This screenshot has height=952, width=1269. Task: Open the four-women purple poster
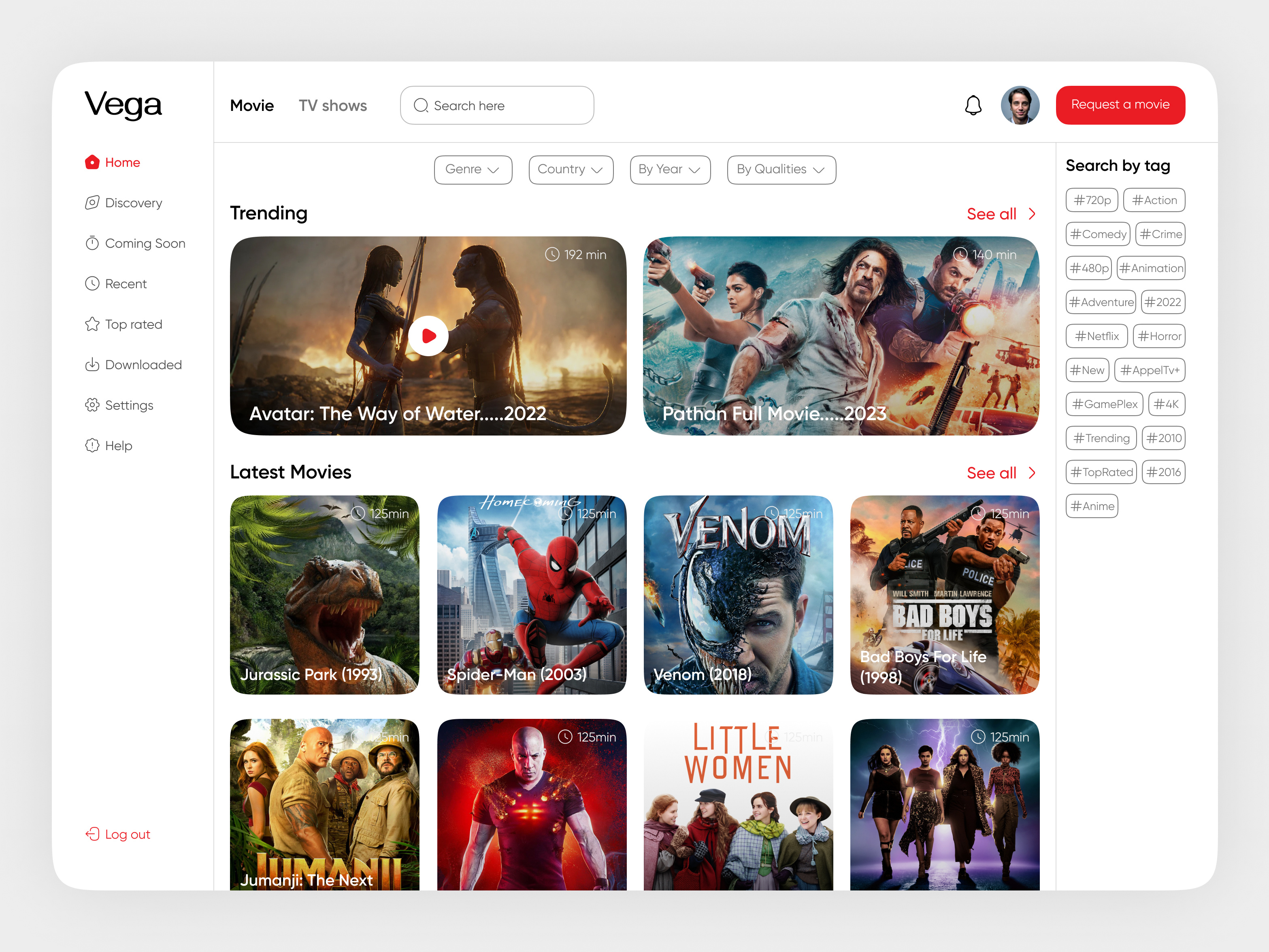coord(945,805)
